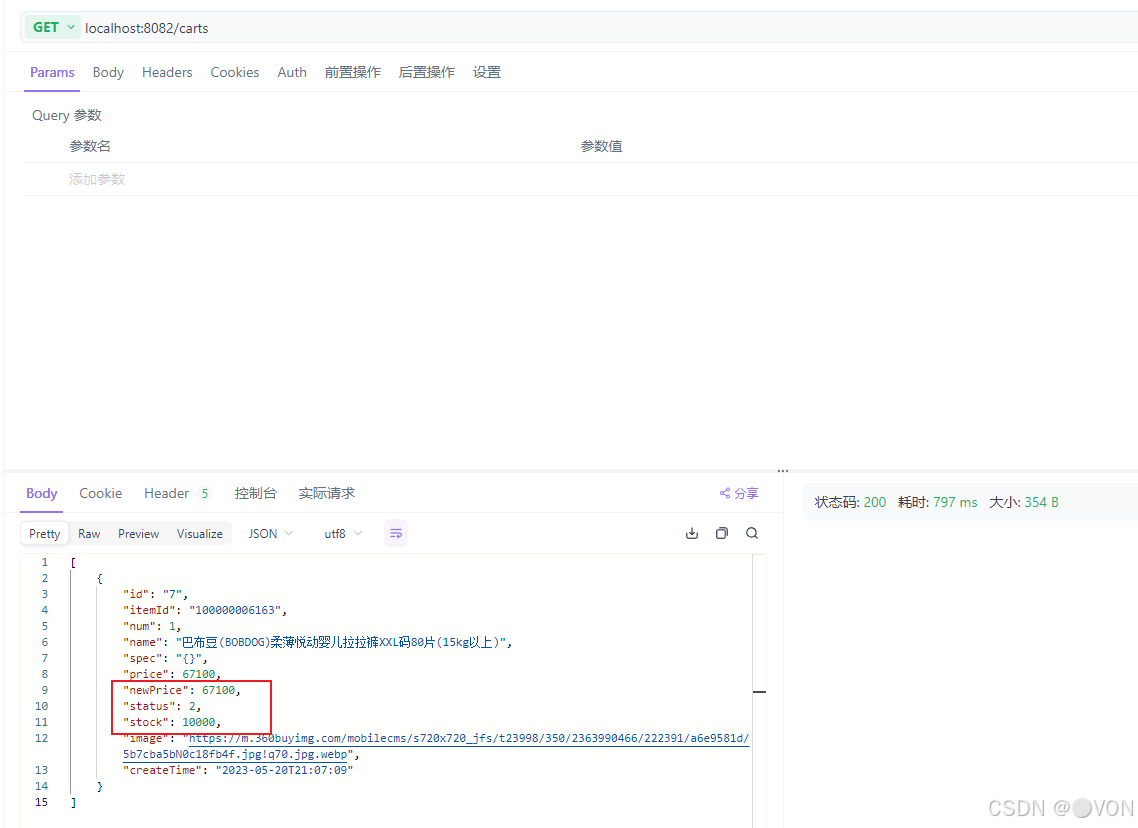Select the Preview view mode
Image resolution: width=1138 pixels, height=828 pixels.
click(139, 533)
